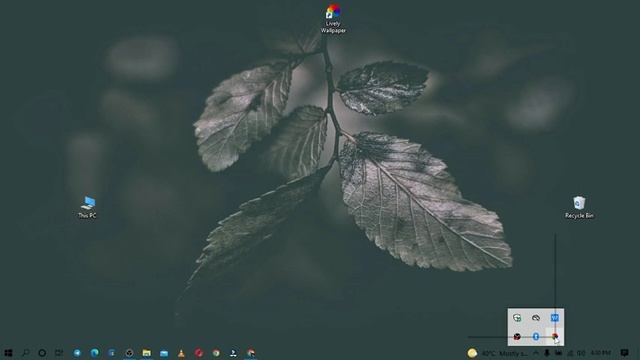Select the Recycle Bin desktop icon

pyautogui.click(x=579, y=207)
